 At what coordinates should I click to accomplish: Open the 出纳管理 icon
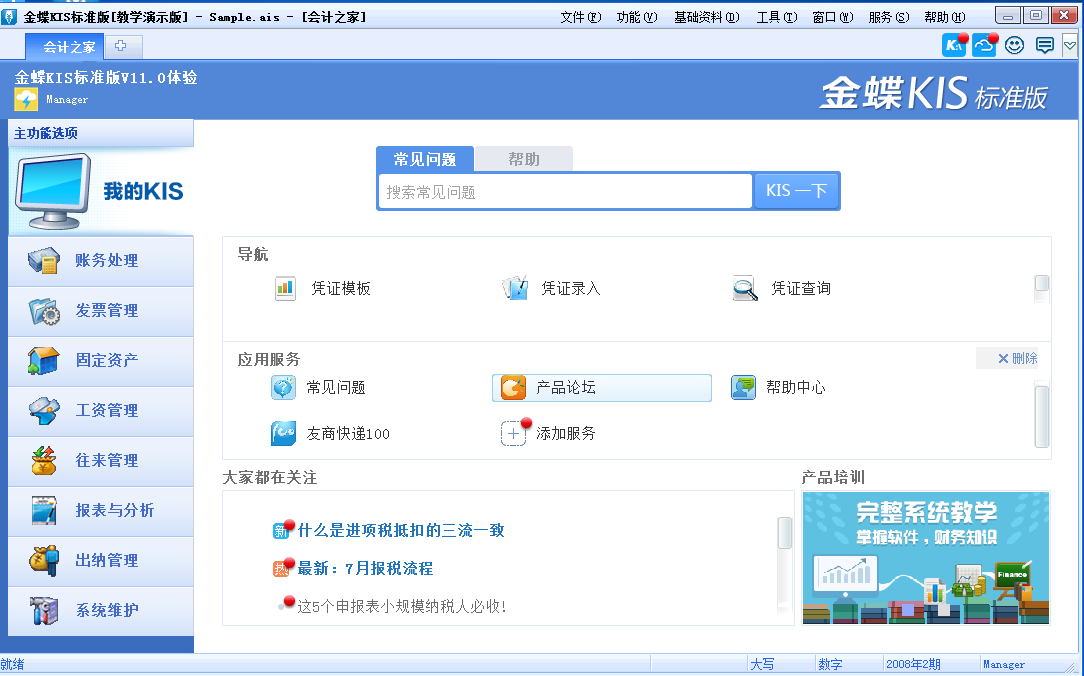pos(44,561)
